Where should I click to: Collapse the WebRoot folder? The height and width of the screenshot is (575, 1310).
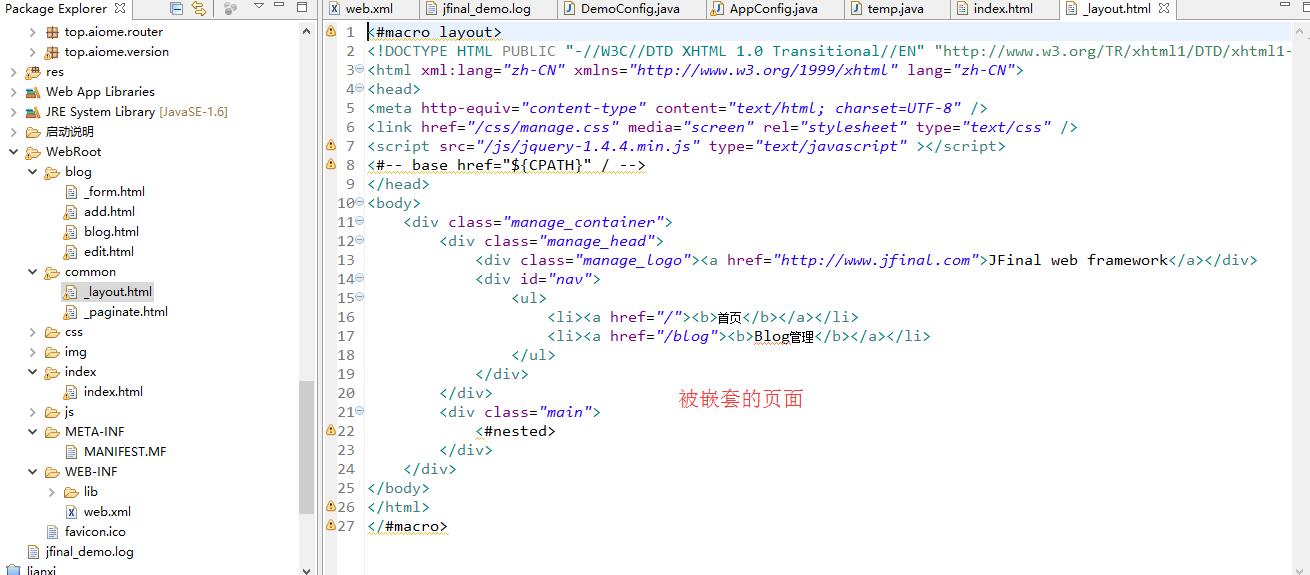point(13,152)
